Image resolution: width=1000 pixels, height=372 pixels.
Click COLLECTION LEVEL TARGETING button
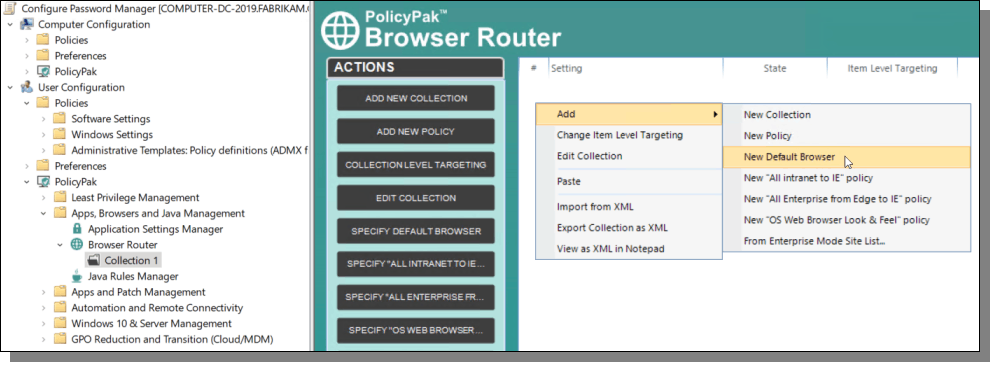tap(416, 165)
